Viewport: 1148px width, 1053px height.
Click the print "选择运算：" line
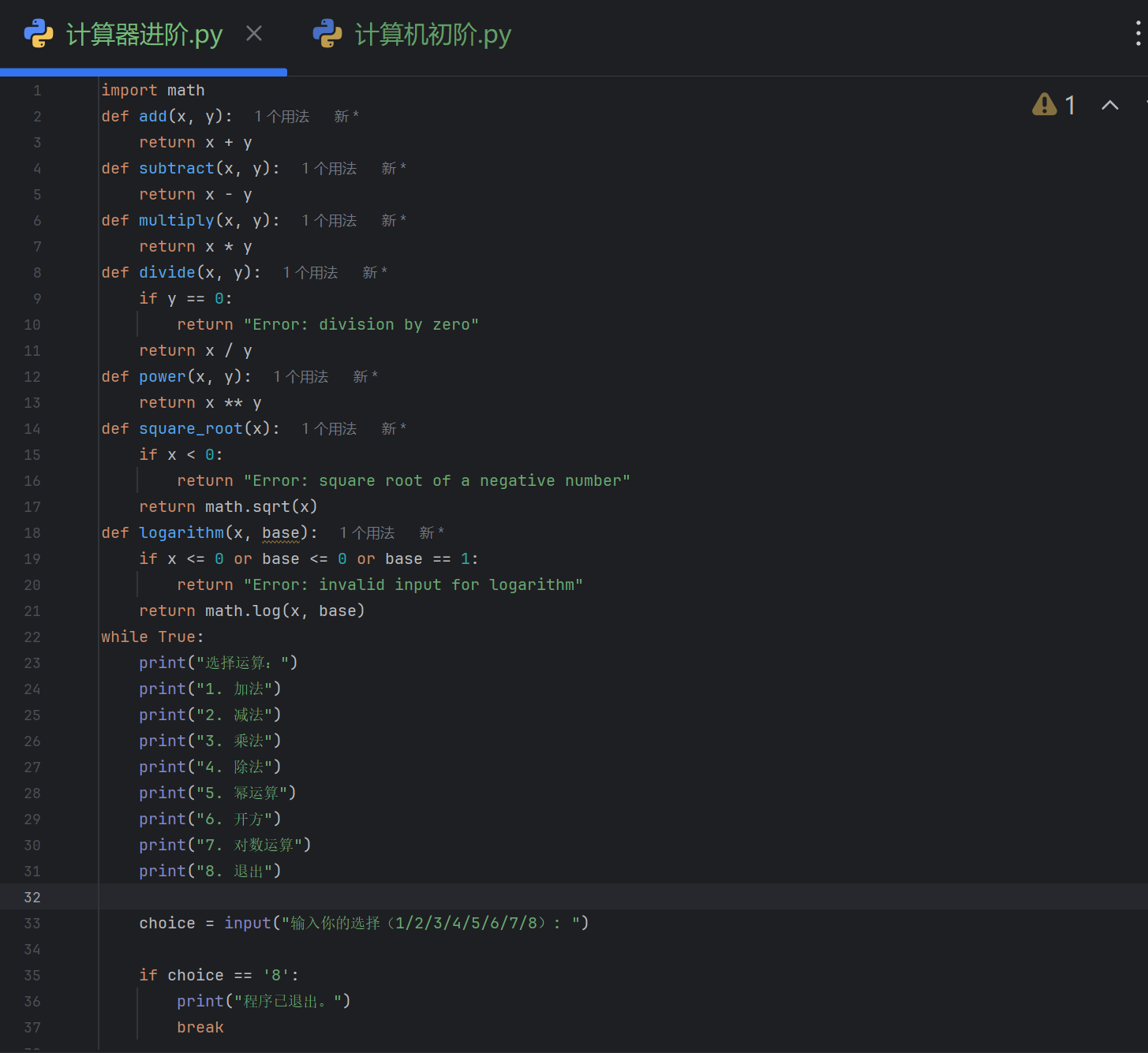[219, 663]
